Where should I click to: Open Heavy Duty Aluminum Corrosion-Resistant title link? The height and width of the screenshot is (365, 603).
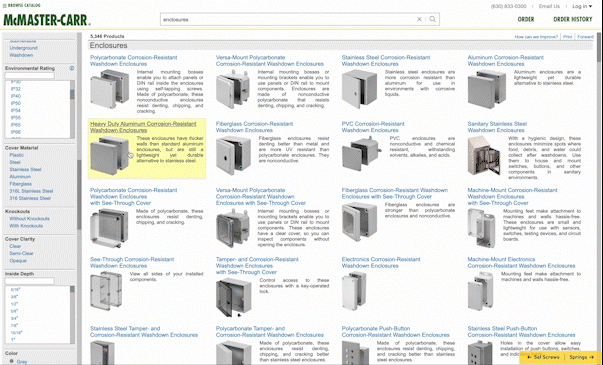143,127
